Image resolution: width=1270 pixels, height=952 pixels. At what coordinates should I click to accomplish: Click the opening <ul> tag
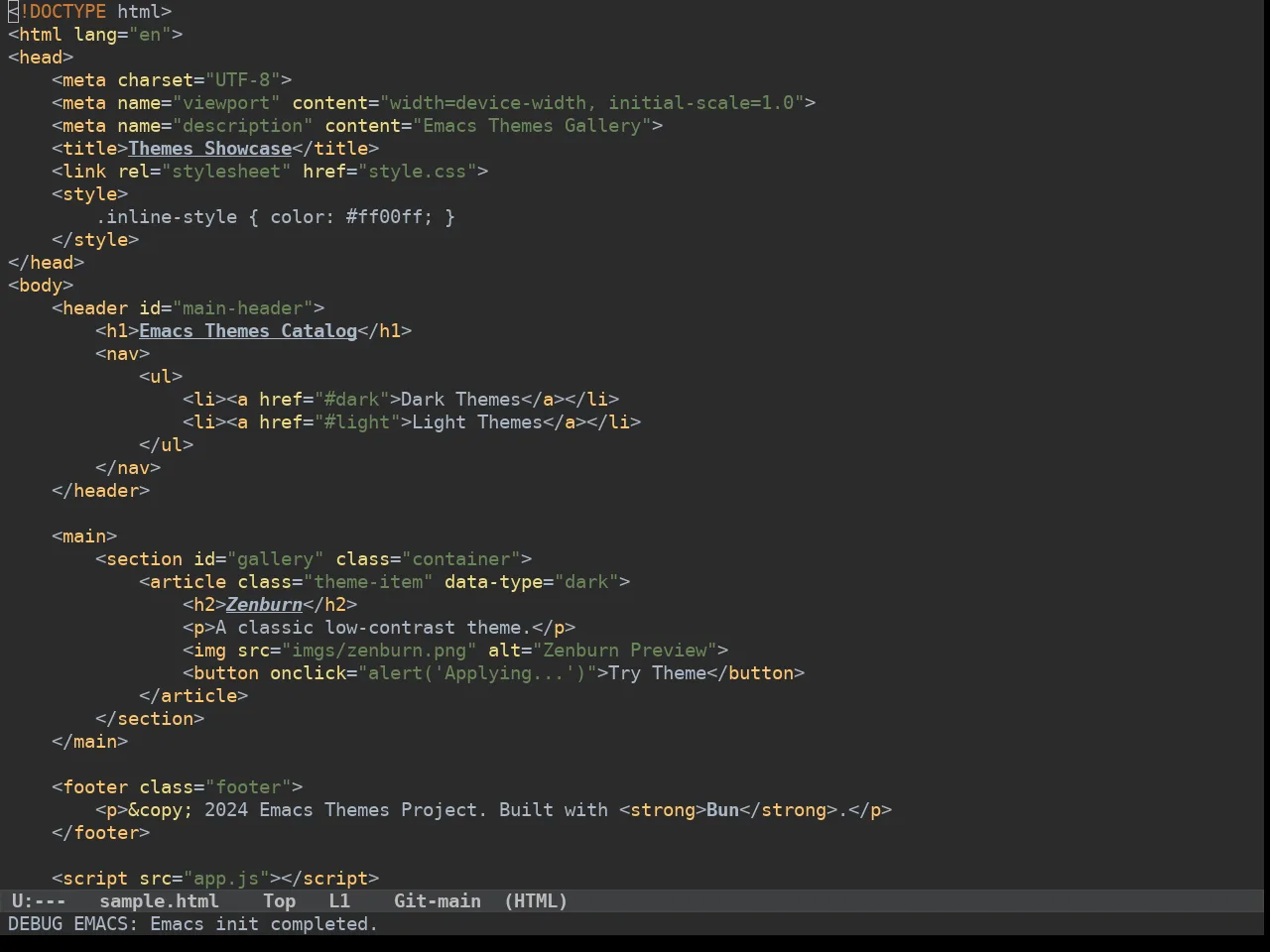[161, 377]
